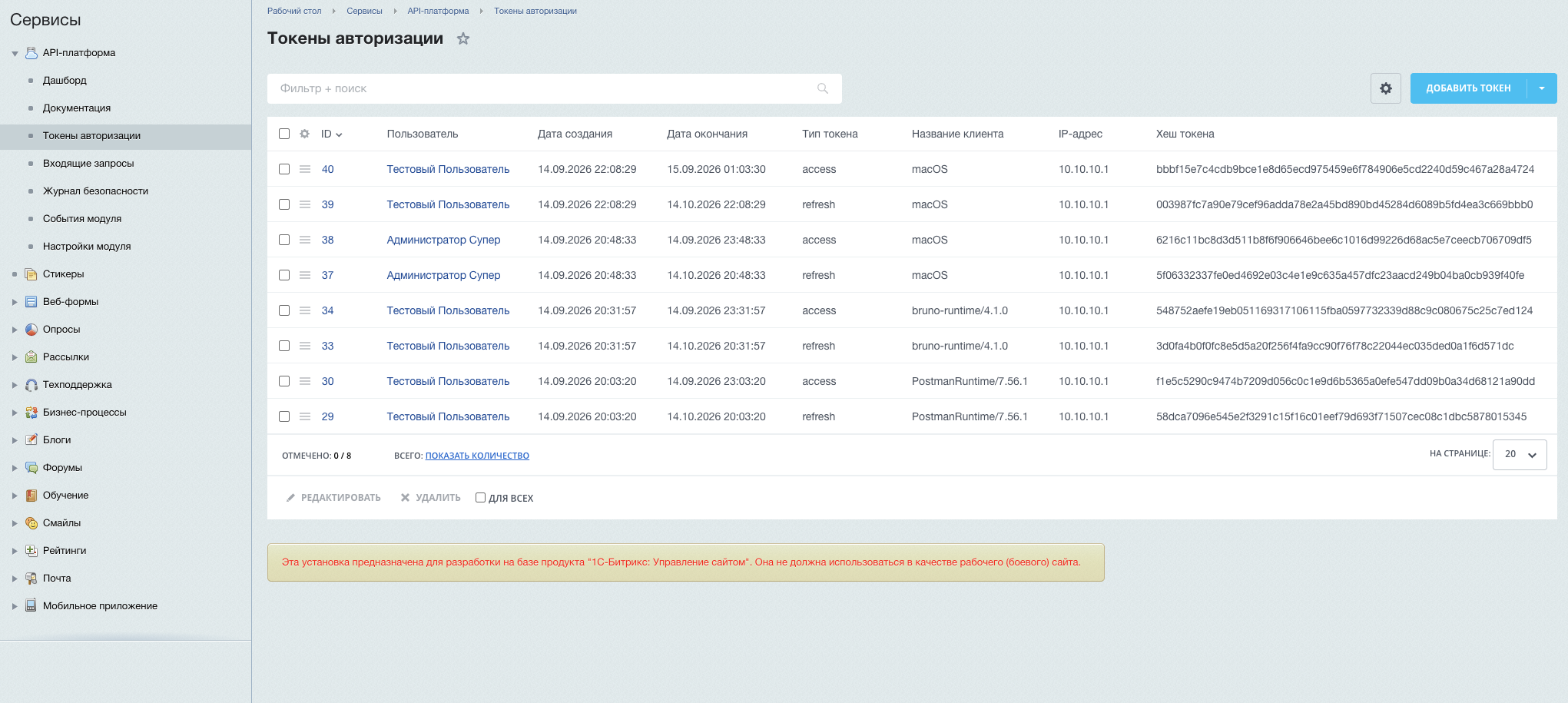Viewport: 1568px width, 703px height.
Task: Click the Бизнес-процессы icon
Action: coord(31,413)
